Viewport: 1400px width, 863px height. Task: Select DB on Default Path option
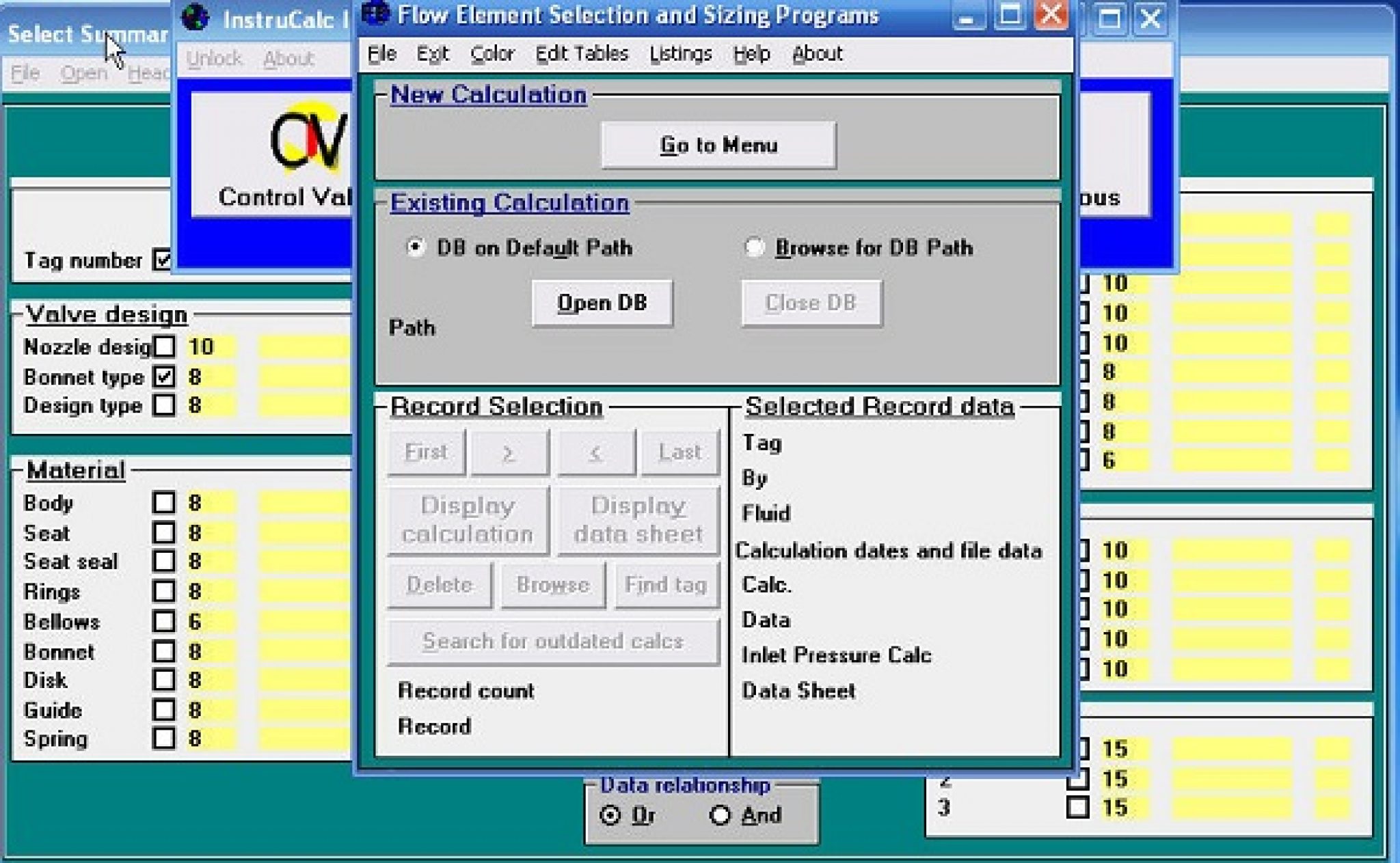(414, 247)
